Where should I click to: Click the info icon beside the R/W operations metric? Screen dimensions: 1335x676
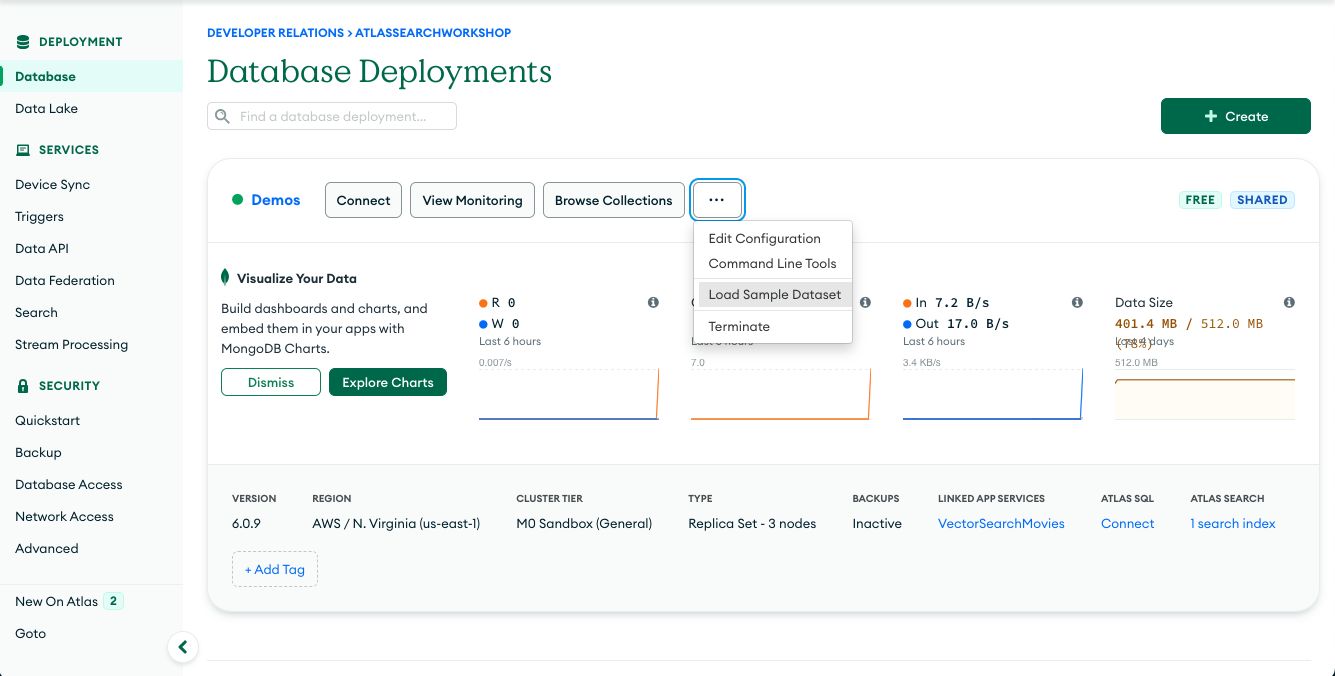tap(653, 302)
